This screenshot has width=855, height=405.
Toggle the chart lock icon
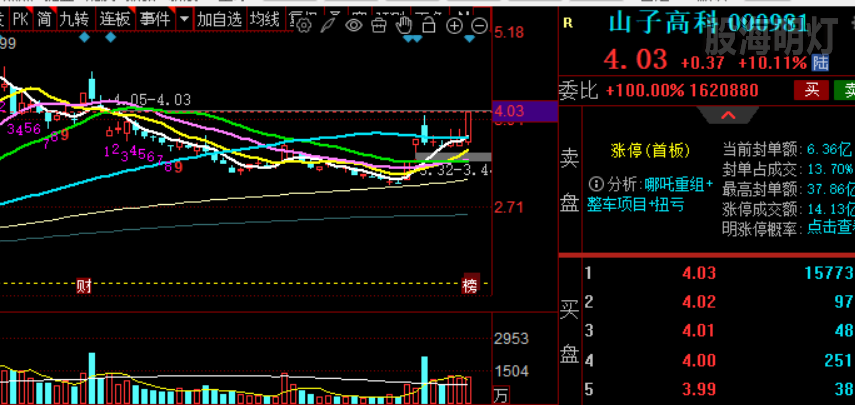click(x=429, y=24)
